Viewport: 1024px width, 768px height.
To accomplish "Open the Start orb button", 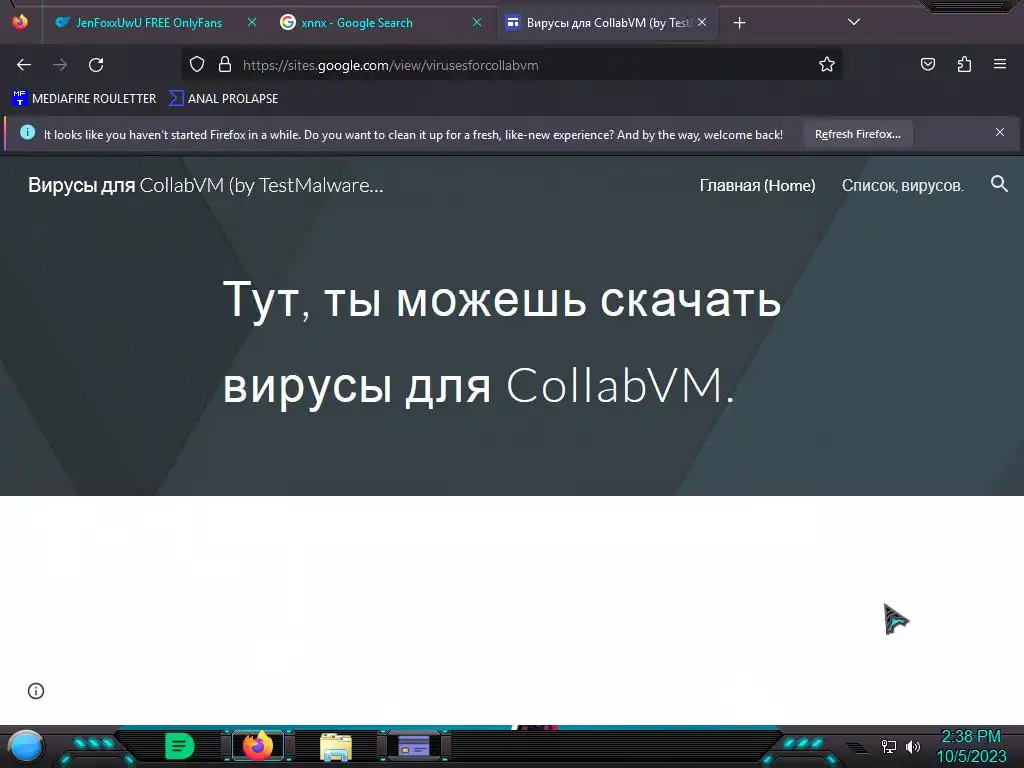I will [26, 746].
